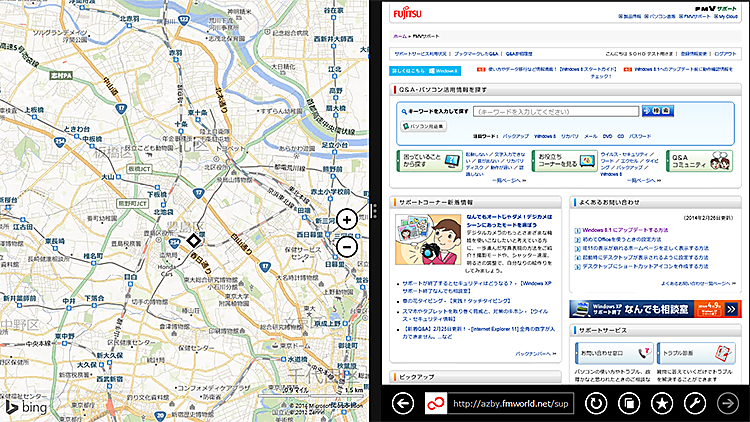Open the FMVサポート header link
This screenshot has height=422, width=750.
(695, 16)
